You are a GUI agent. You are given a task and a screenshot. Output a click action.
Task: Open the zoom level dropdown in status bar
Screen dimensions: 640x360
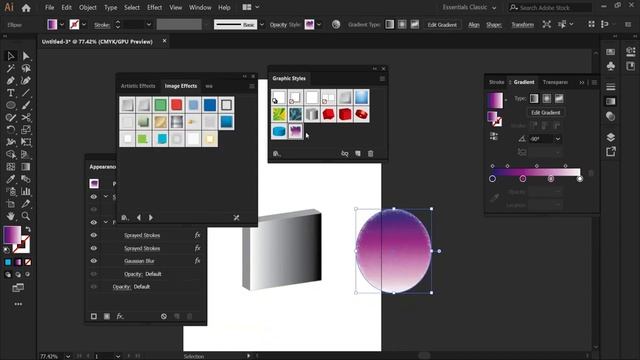click(68, 356)
